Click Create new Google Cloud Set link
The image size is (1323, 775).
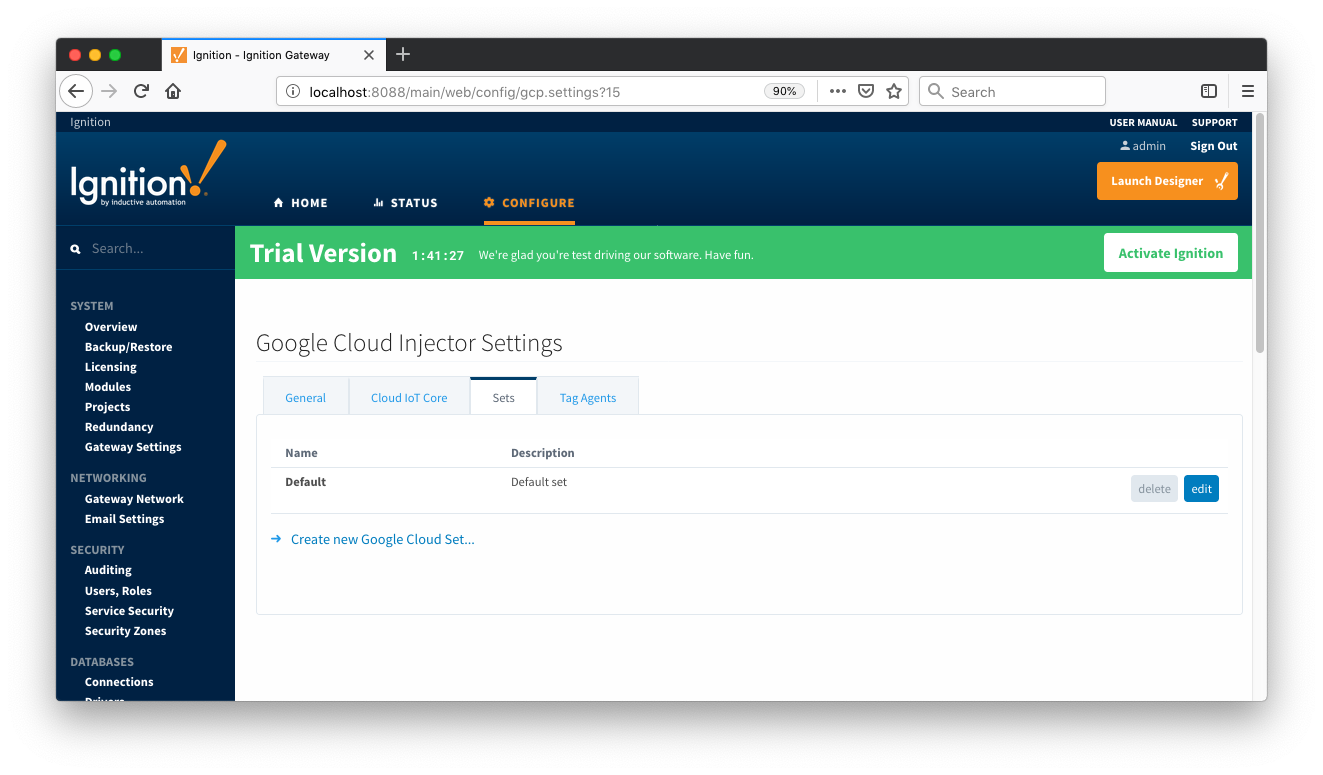pos(382,539)
